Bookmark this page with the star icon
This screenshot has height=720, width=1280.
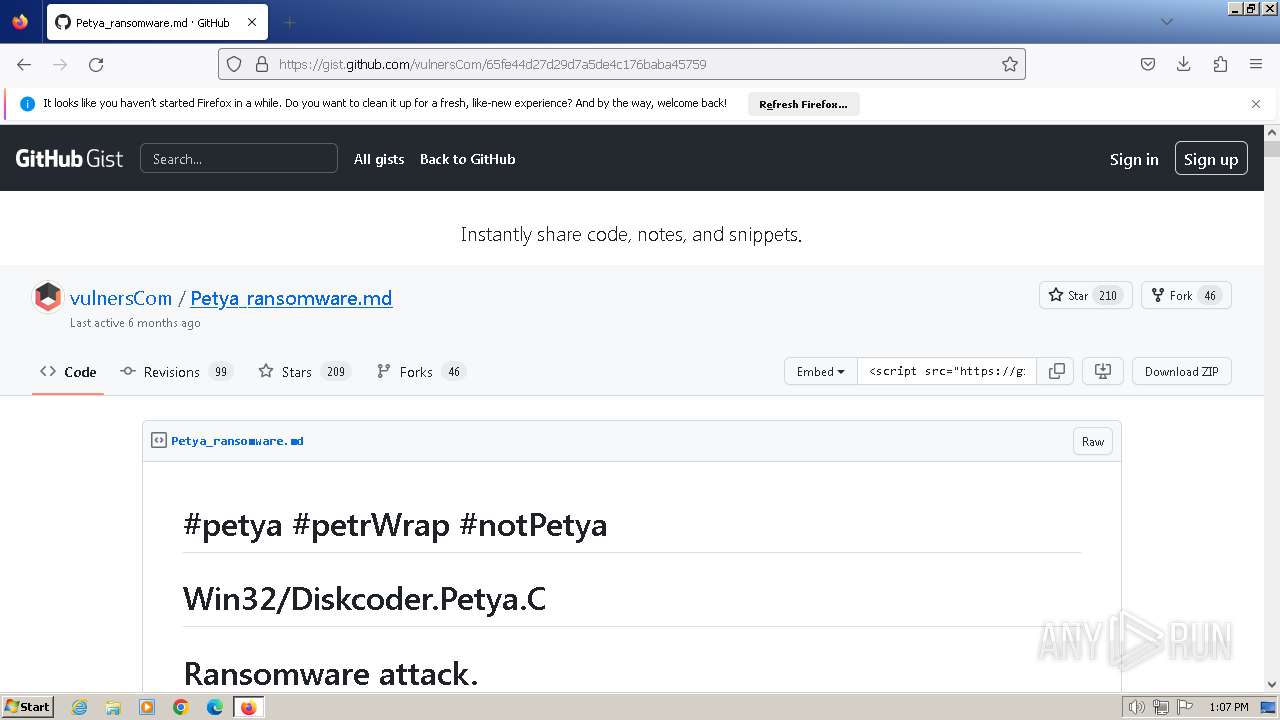[1010, 64]
